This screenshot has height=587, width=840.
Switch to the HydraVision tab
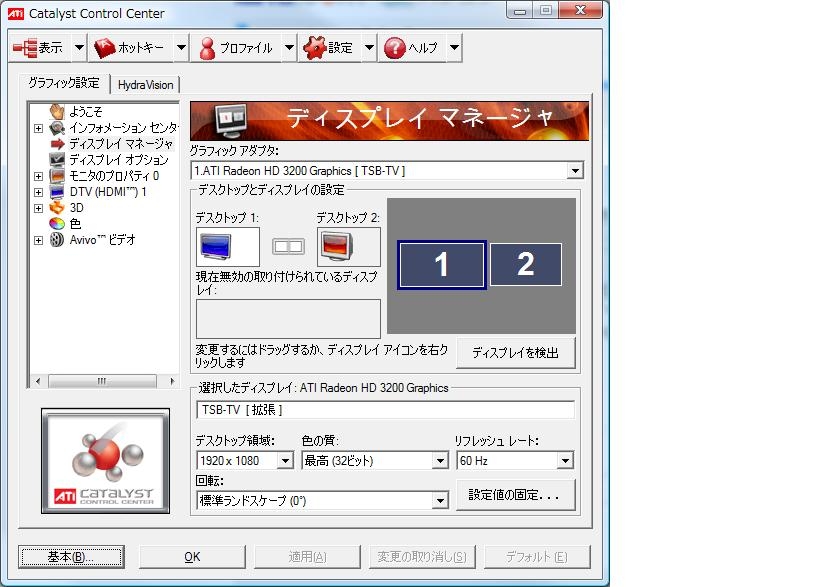145,85
